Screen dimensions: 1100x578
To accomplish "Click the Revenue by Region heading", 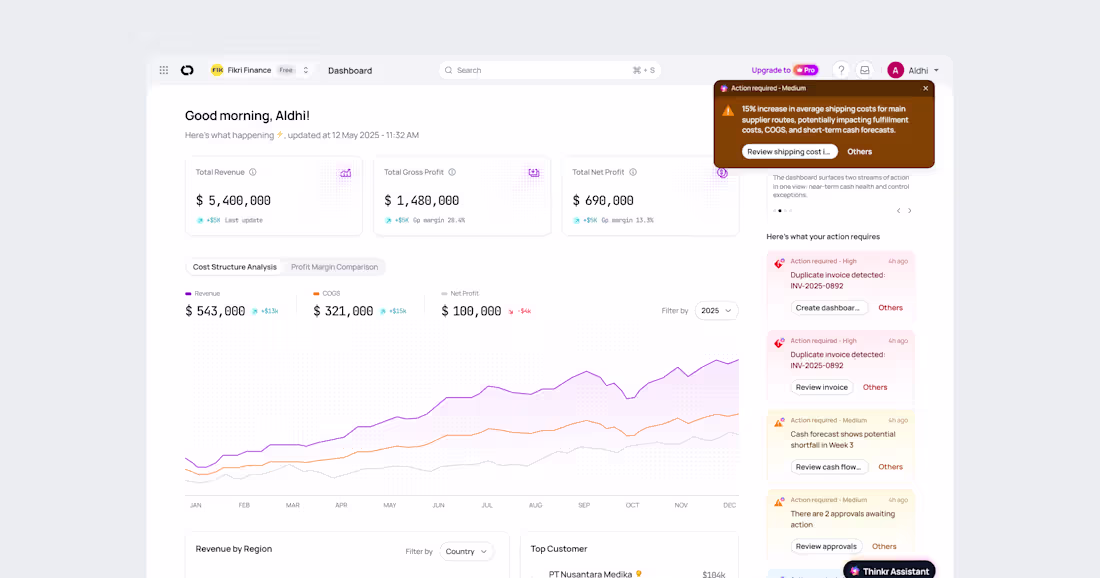I will coord(234,549).
